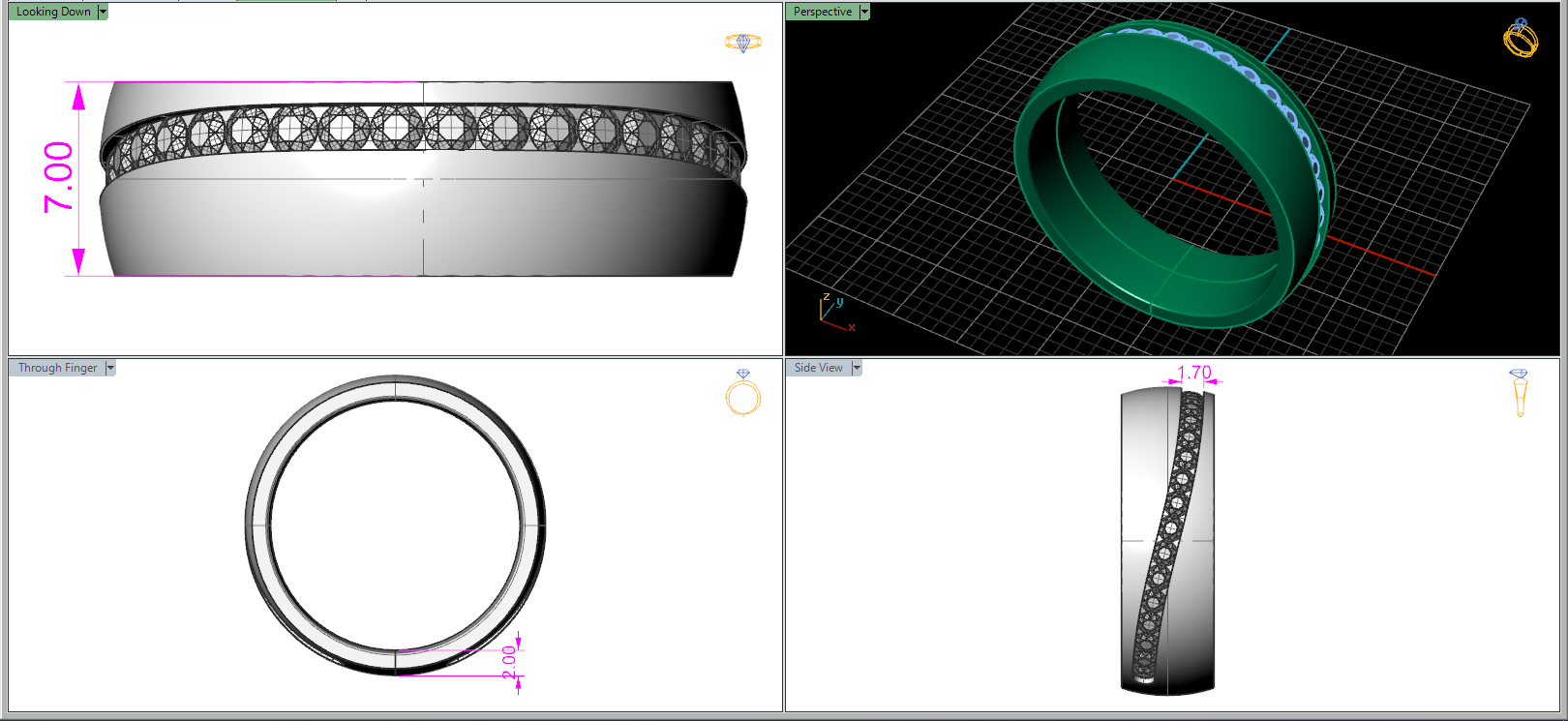Open the Perspective viewport dropdown arrow
Viewport: 1568px width, 721px height.
click(864, 12)
